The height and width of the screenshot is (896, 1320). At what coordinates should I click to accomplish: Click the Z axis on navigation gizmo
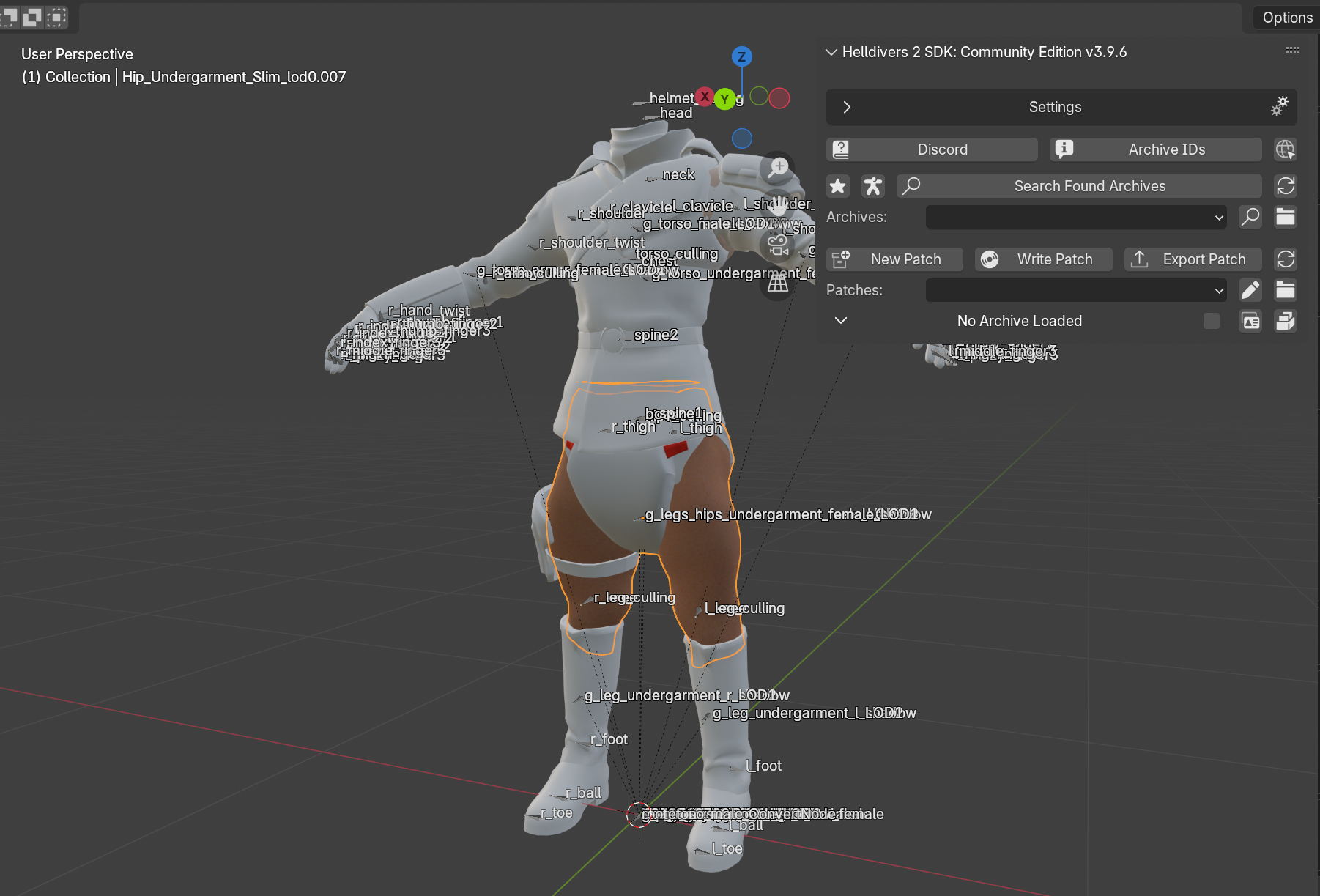(x=741, y=56)
